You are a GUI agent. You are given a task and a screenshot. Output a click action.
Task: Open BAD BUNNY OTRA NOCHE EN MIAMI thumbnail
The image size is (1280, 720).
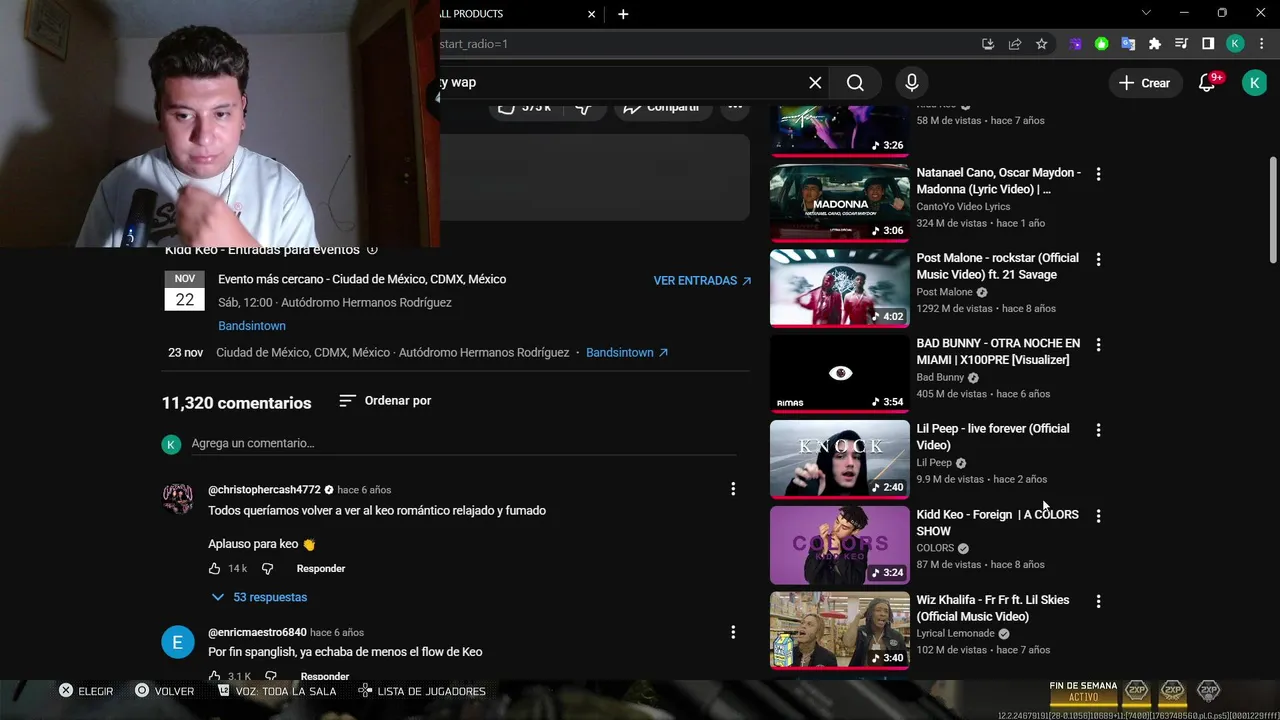(x=839, y=375)
